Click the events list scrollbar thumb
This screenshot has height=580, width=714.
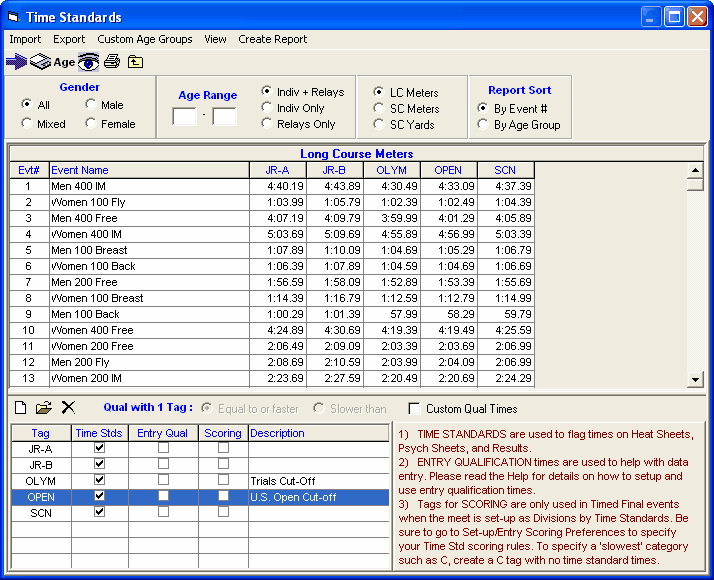[695, 184]
